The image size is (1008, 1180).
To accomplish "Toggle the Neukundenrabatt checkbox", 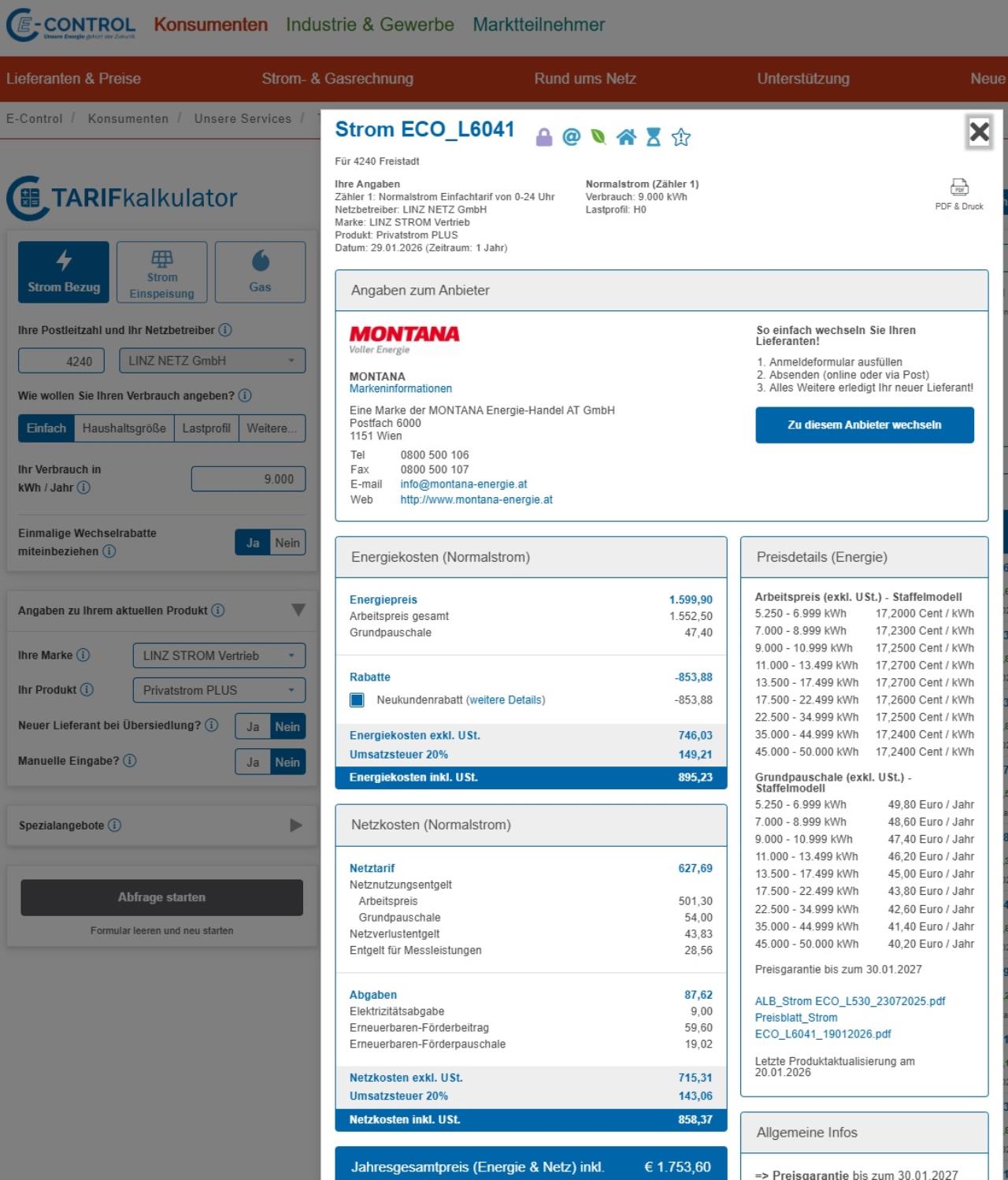I will click(357, 699).
